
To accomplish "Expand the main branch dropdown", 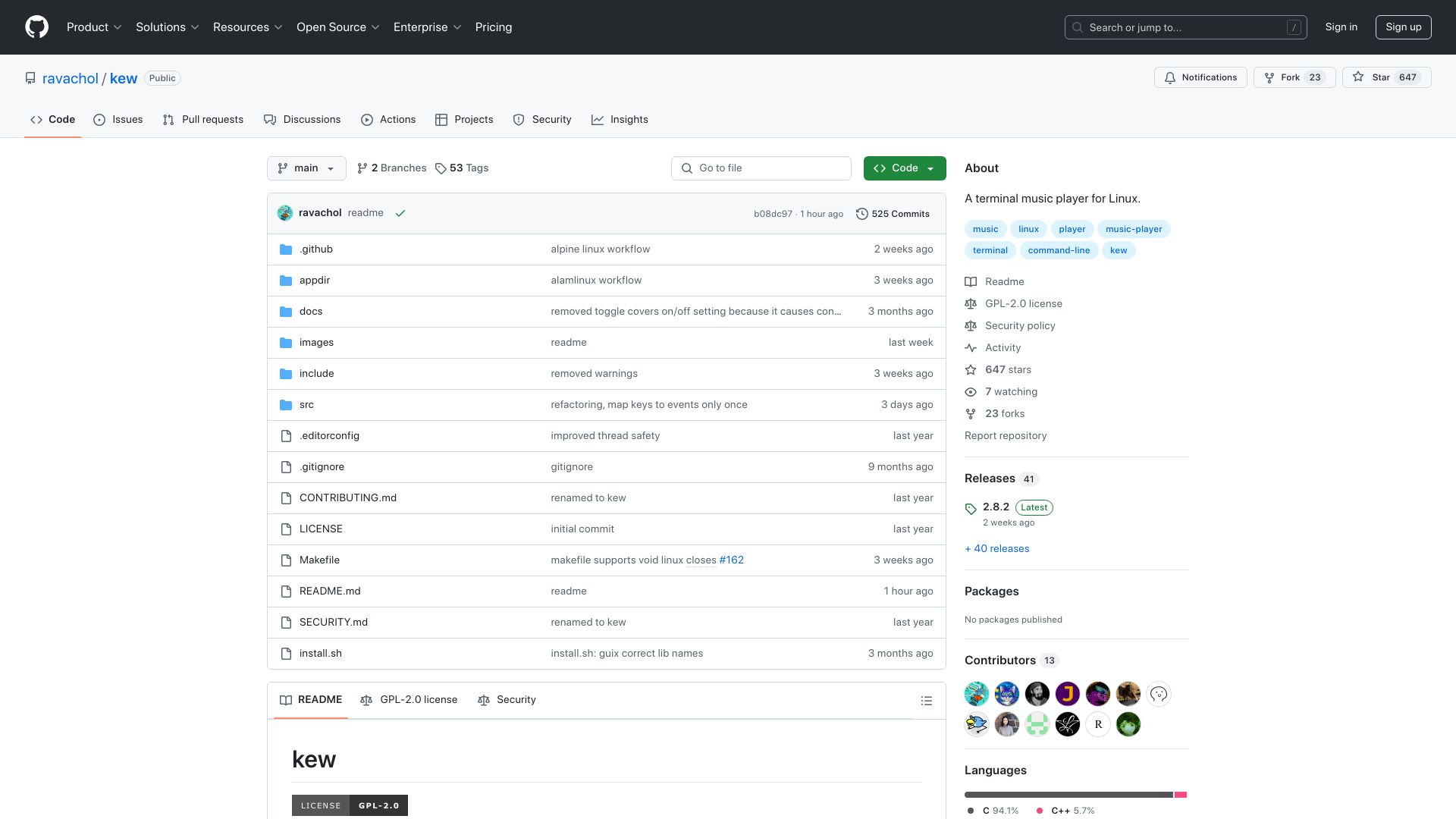I will (306, 168).
